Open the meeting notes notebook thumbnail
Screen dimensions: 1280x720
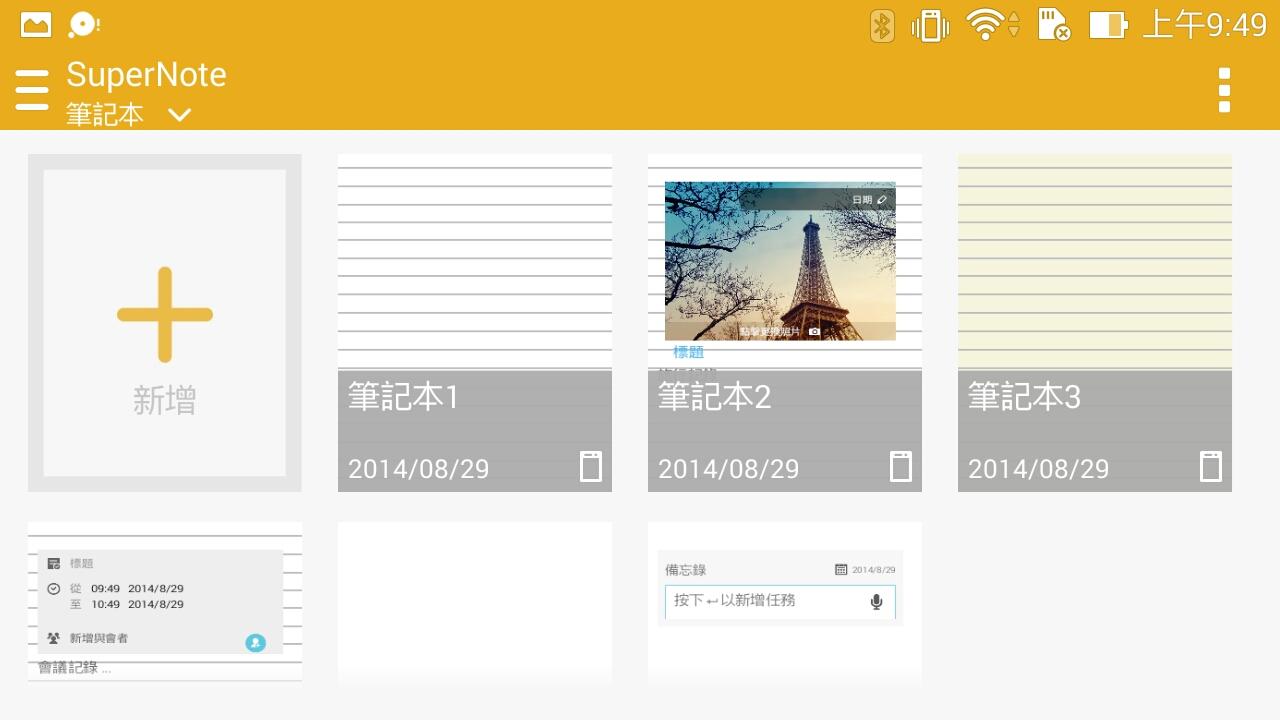click(165, 603)
